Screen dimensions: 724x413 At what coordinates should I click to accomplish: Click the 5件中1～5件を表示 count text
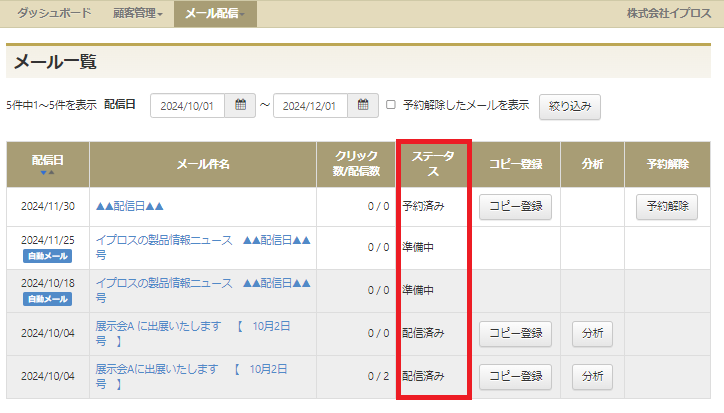(52, 105)
